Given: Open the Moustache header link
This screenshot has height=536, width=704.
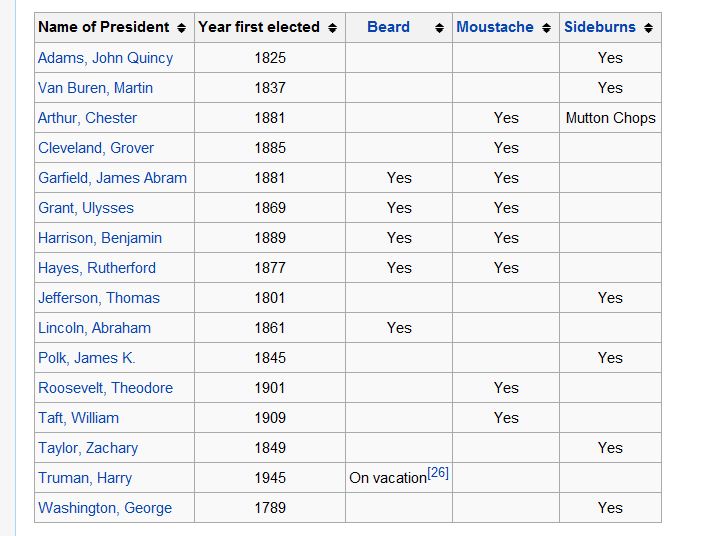Looking at the screenshot, I should (495, 27).
